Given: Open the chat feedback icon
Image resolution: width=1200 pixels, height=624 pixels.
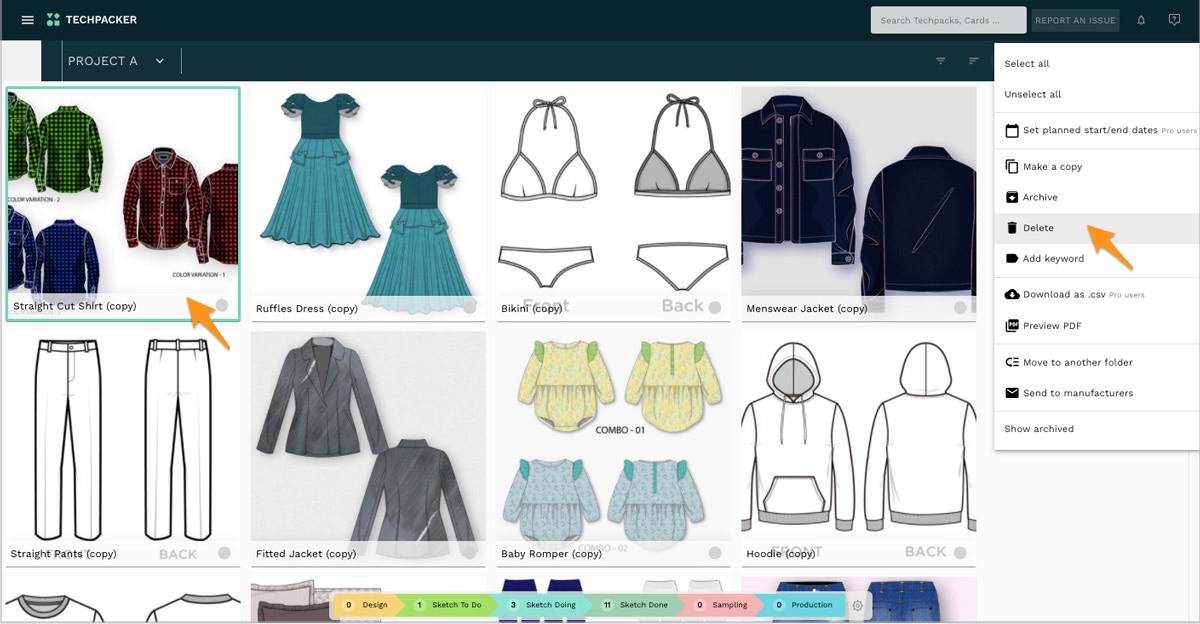Looking at the screenshot, I should 1174,20.
